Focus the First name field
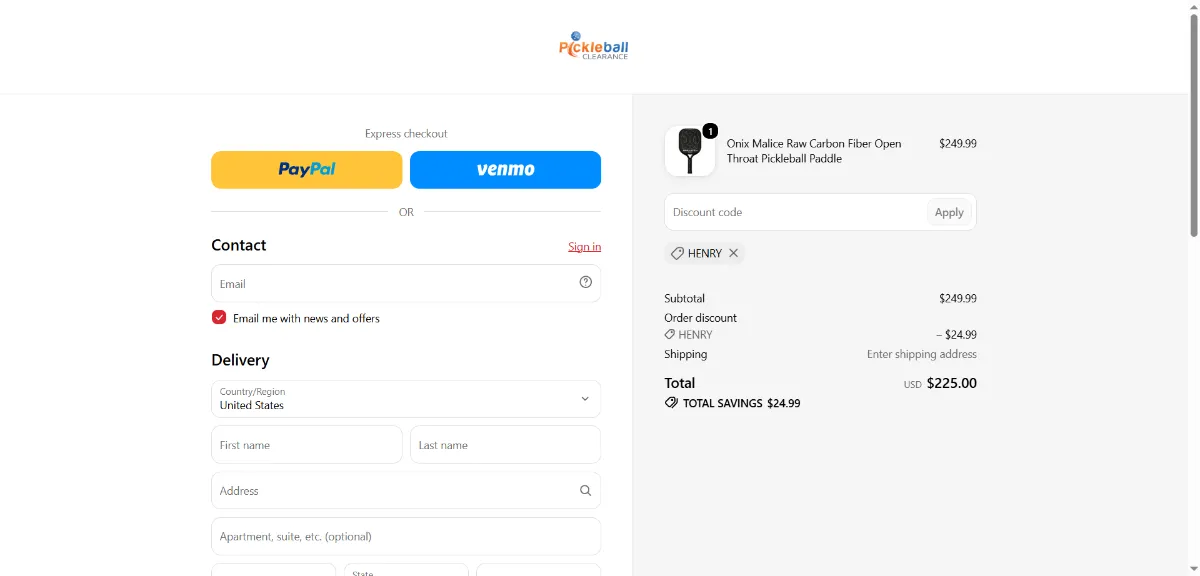This screenshot has height=576, width=1200. point(306,445)
